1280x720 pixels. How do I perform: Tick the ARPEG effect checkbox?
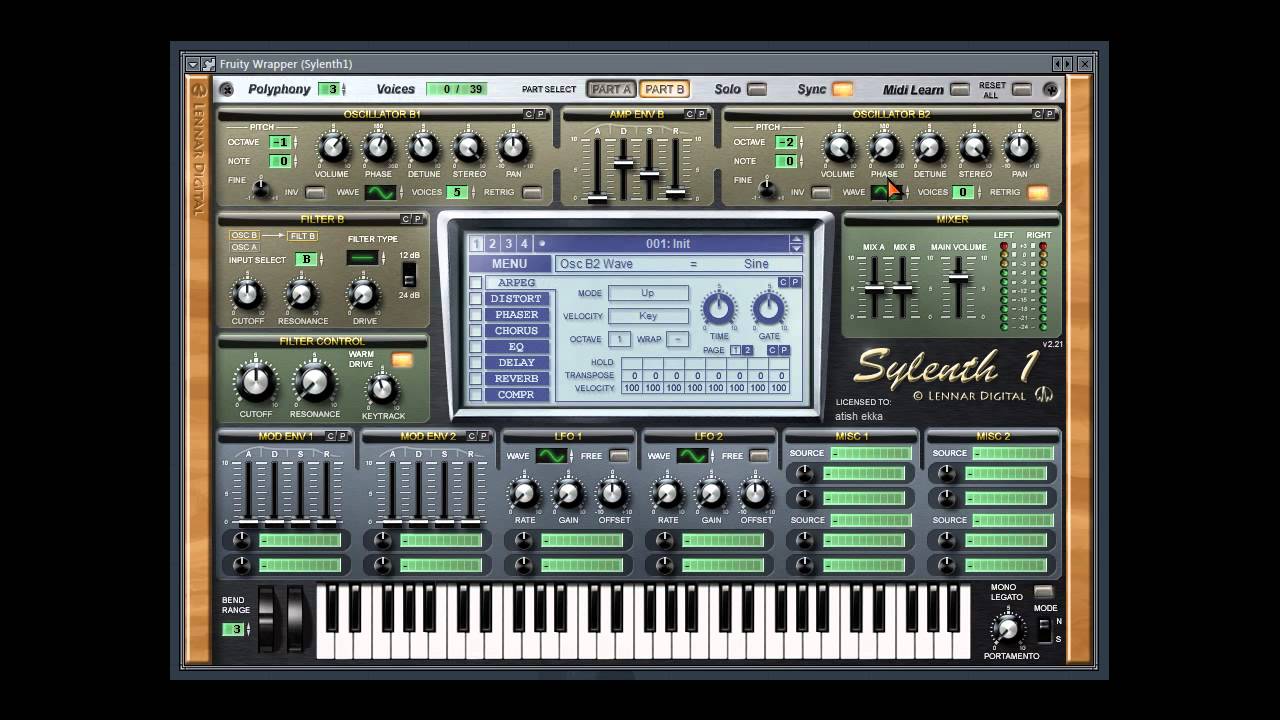tap(475, 283)
